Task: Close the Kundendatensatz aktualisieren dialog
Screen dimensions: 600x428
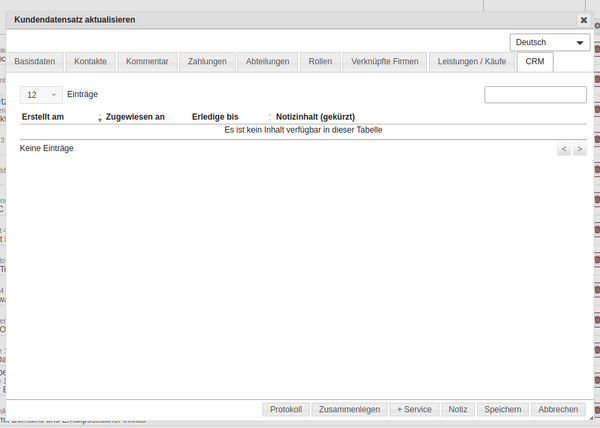Action: [584, 19]
